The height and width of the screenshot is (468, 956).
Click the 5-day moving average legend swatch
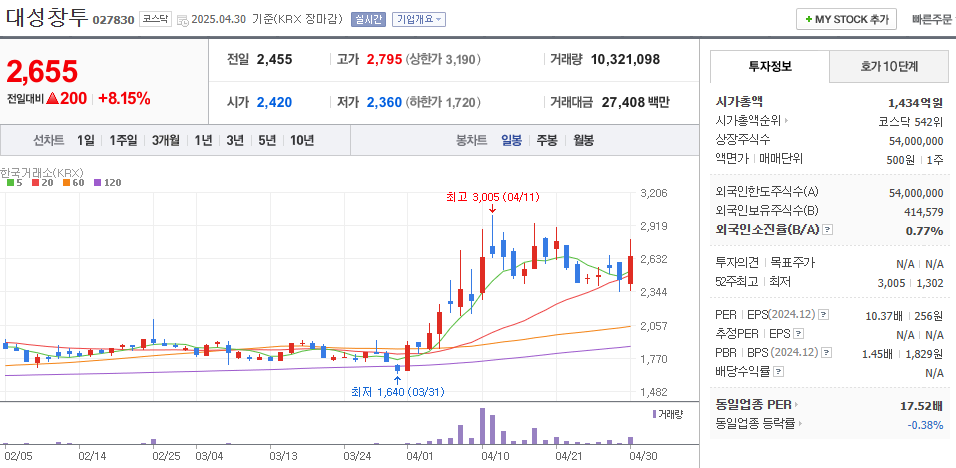click(10, 182)
